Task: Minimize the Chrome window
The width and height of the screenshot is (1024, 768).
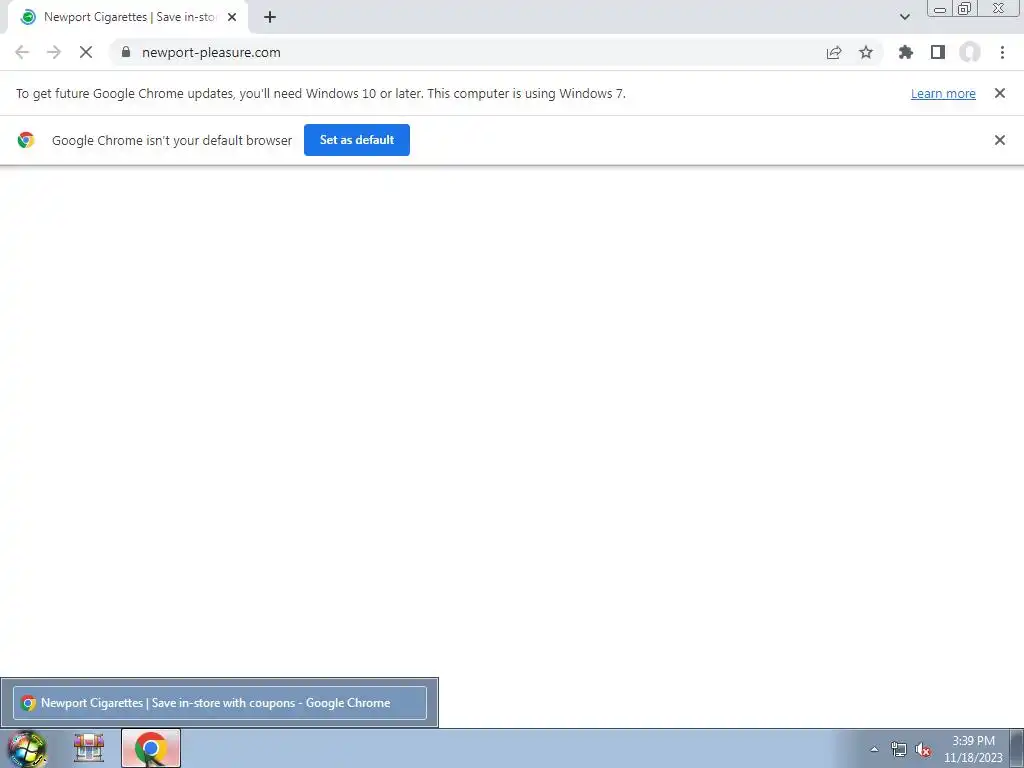Action: (x=940, y=9)
